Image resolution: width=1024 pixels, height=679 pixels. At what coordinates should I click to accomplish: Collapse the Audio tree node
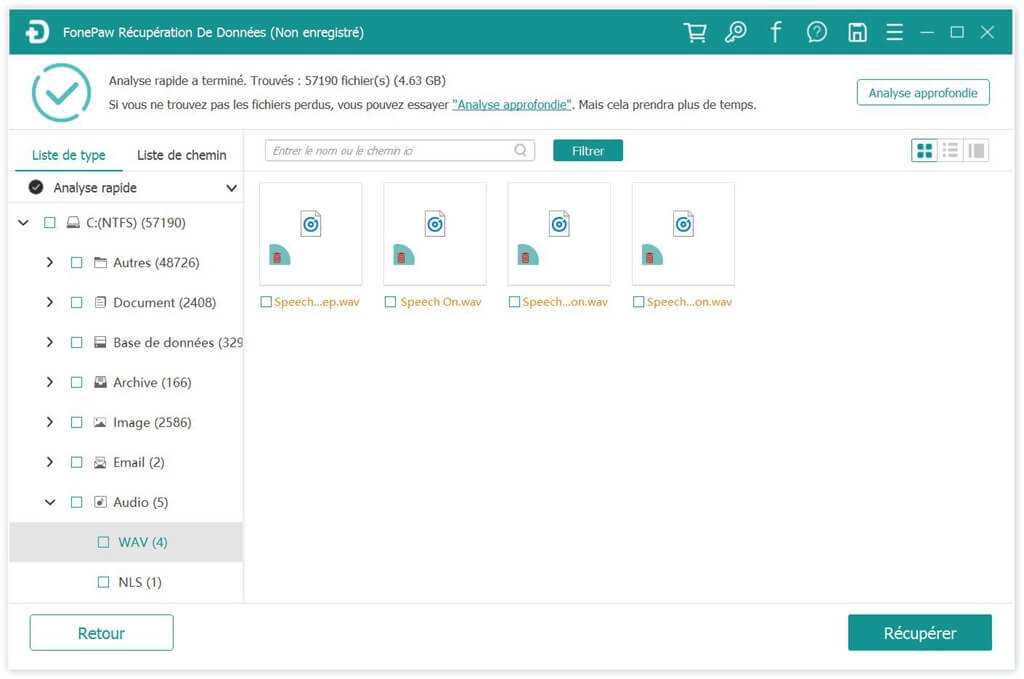[50, 502]
